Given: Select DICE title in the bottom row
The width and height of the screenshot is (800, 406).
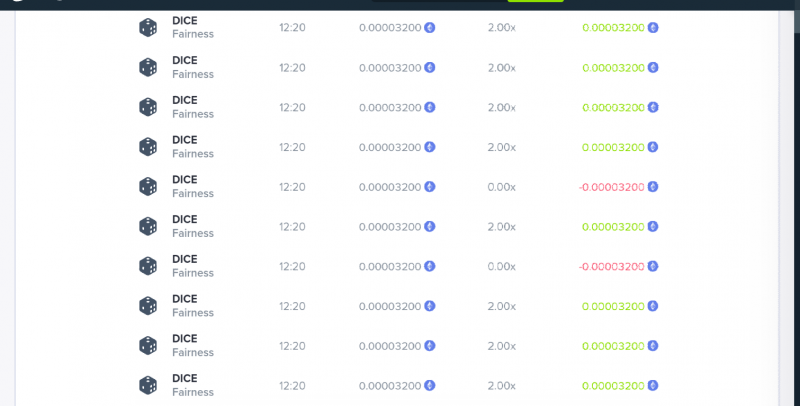Looking at the screenshot, I should coord(185,378).
